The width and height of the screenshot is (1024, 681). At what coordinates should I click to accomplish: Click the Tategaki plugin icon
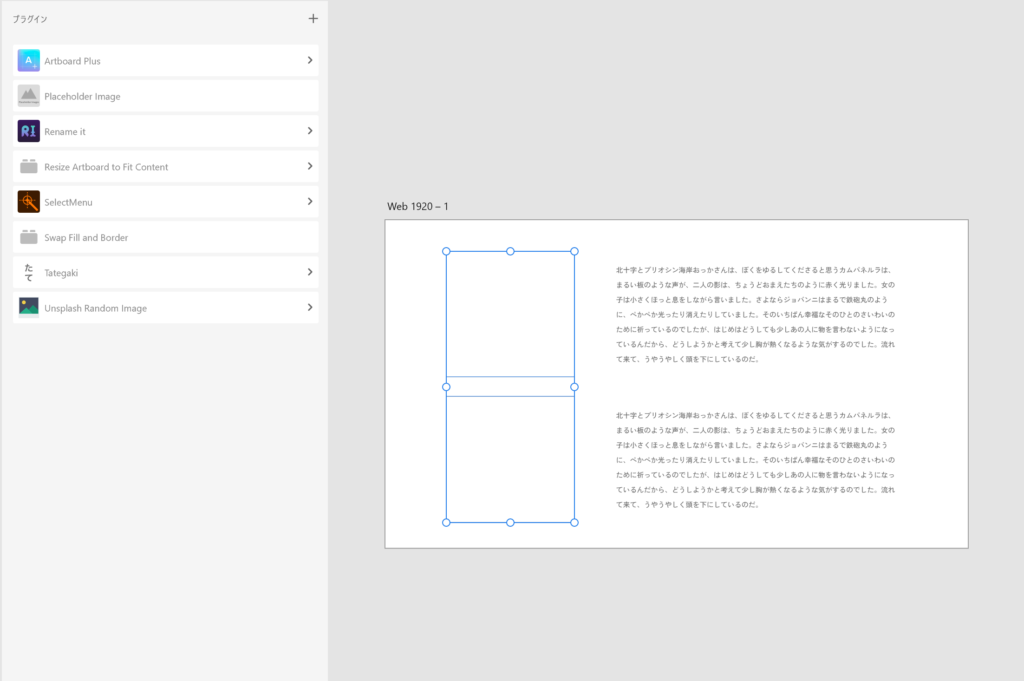[x=29, y=272]
